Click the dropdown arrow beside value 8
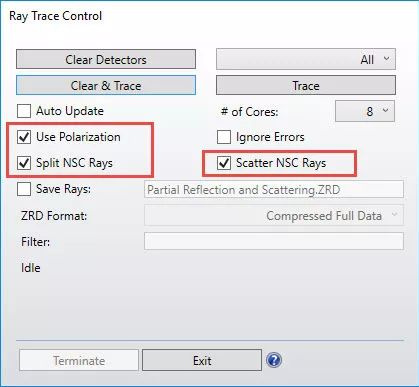This screenshot has width=419, height=387. click(386, 110)
